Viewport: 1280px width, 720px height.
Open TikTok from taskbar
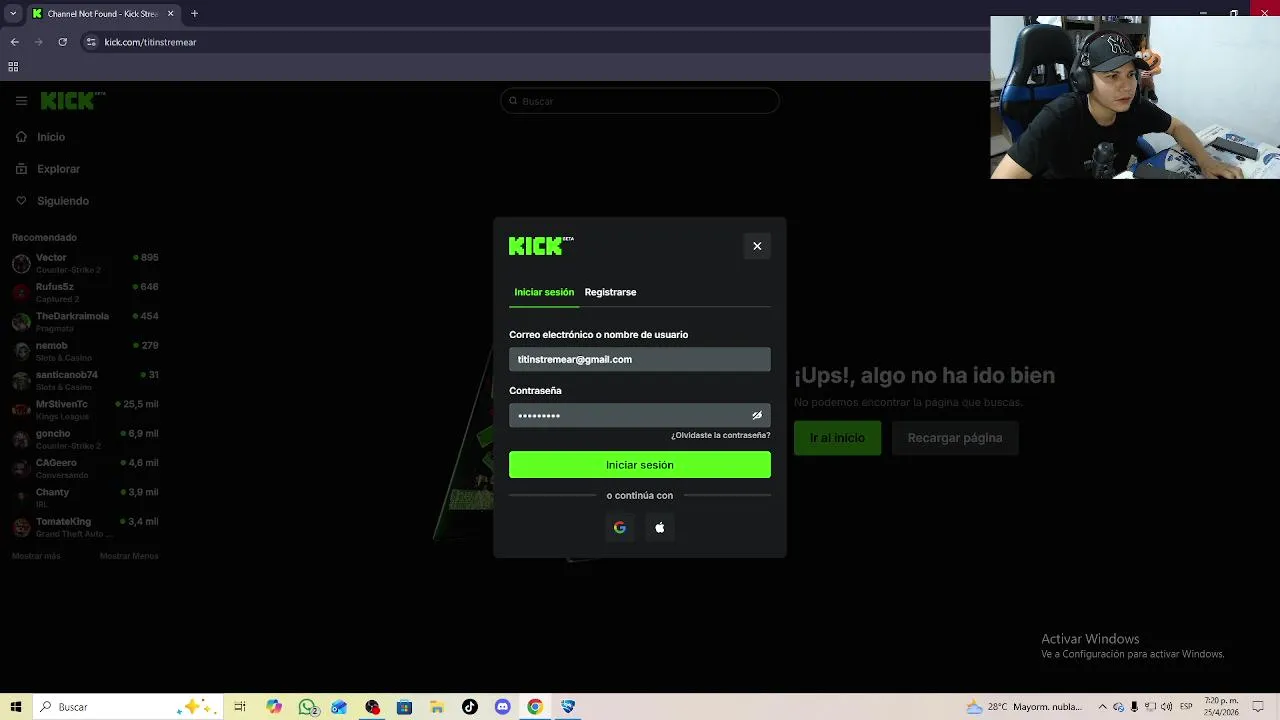(470, 707)
